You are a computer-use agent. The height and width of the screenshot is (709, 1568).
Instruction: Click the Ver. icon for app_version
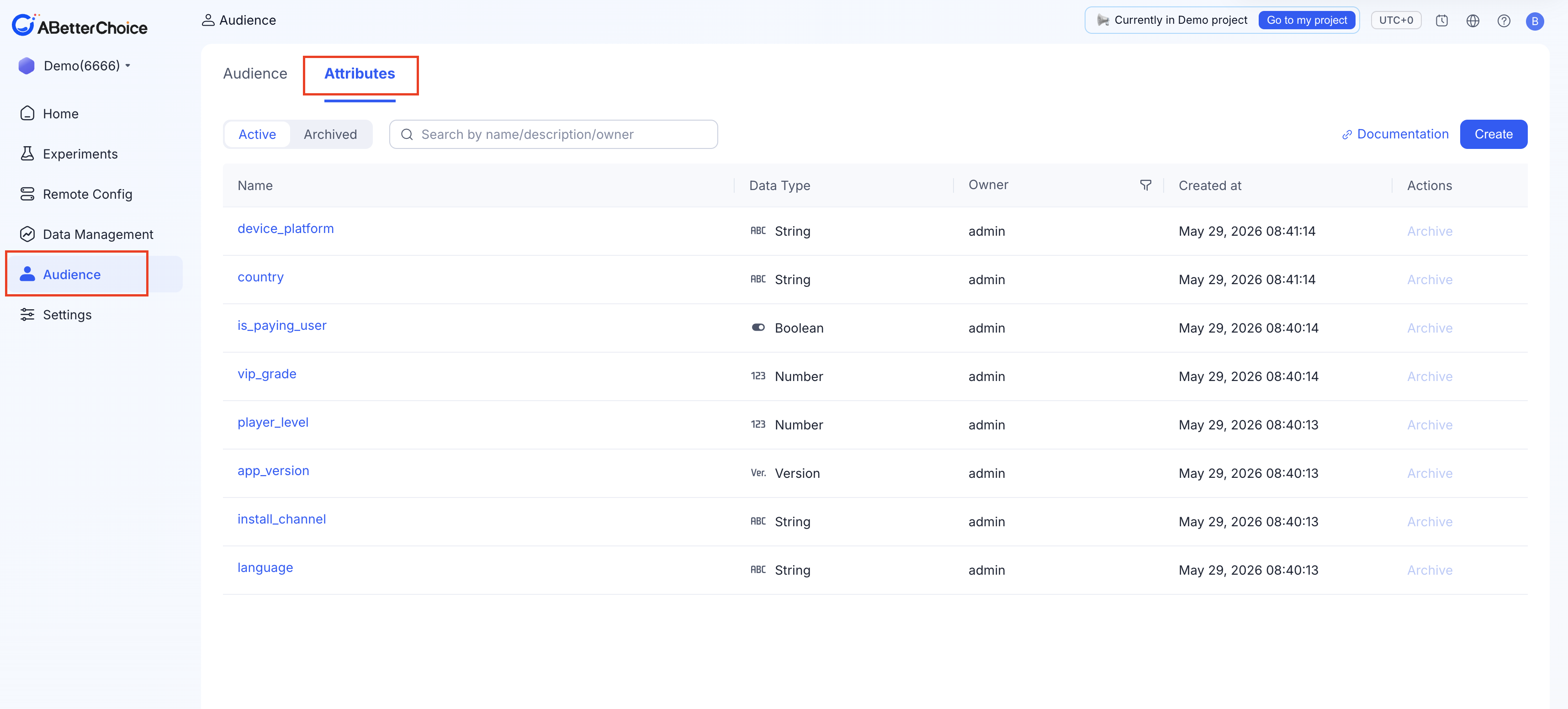point(758,472)
